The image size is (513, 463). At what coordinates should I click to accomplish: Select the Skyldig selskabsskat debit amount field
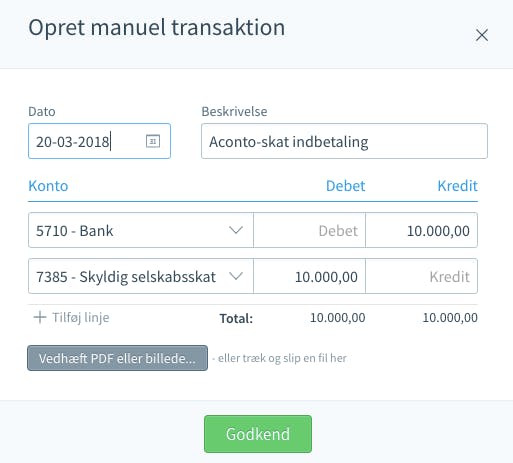(309, 276)
